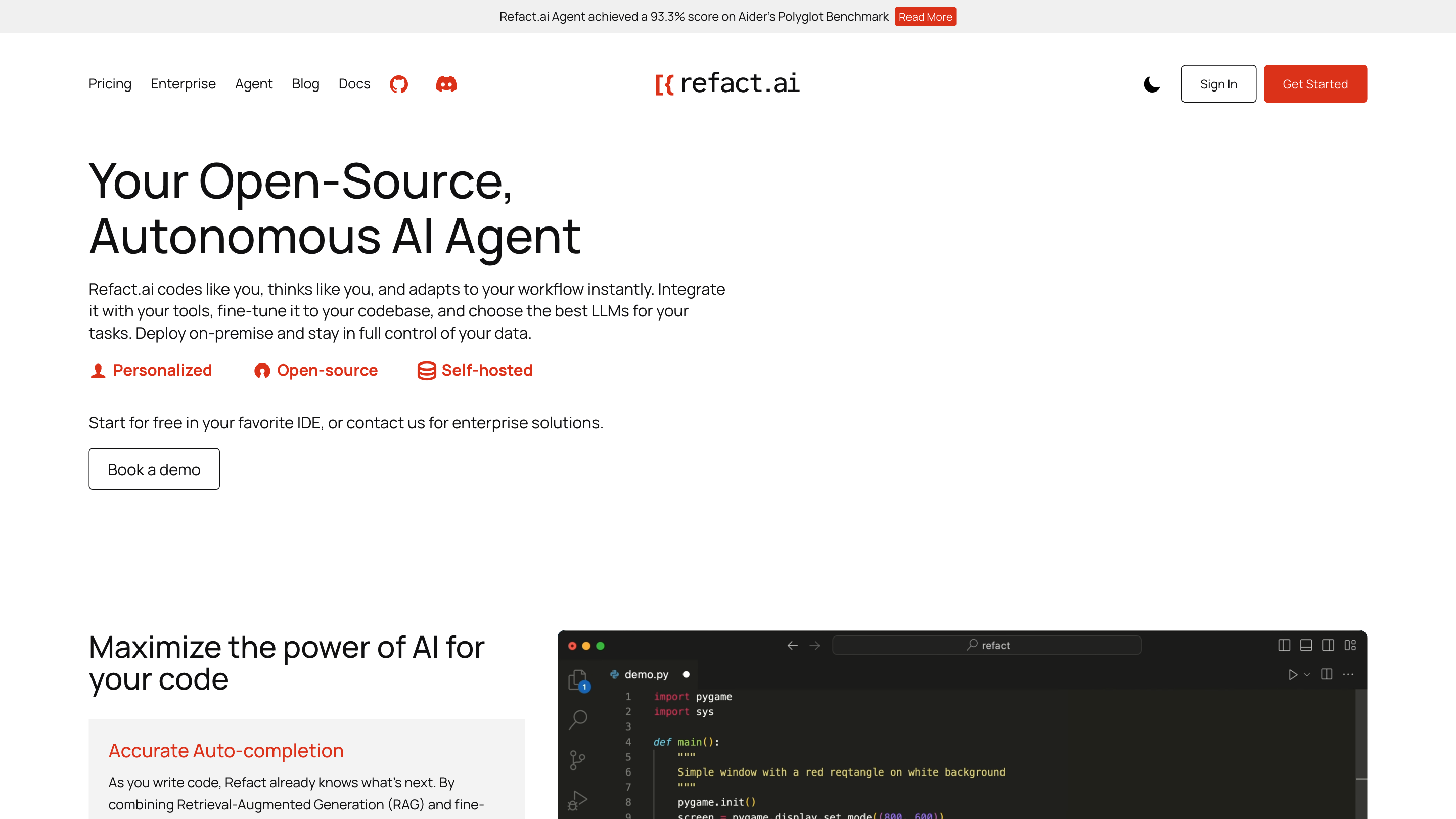Switch to the demo.py editor tab
This screenshot has height=819, width=1456.
[646, 674]
